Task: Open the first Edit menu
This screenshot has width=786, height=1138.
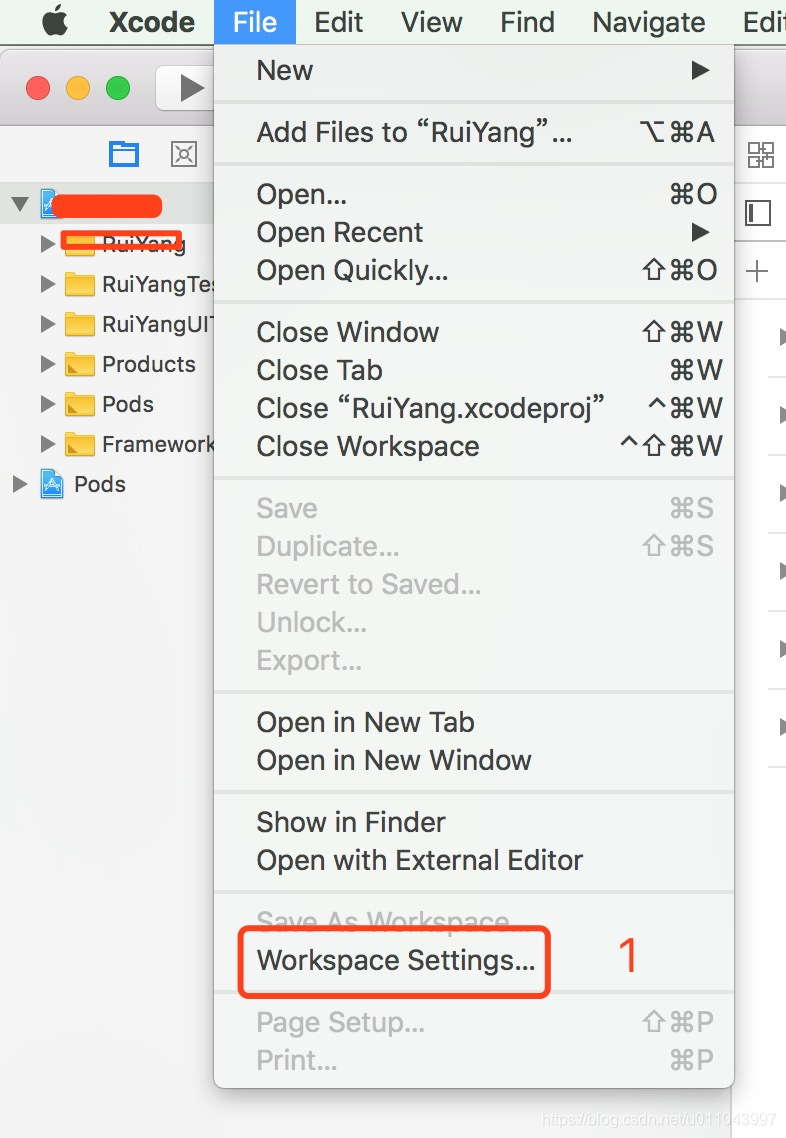Action: 338,22
